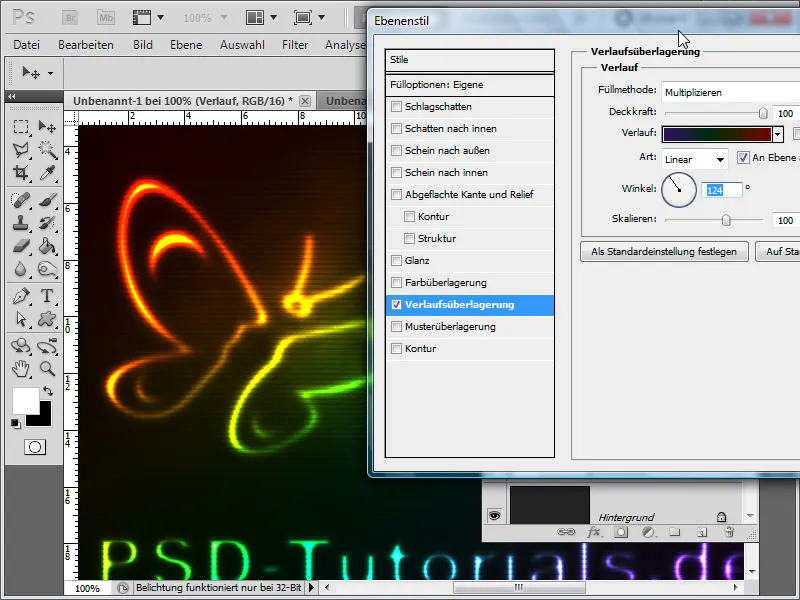Add a layer style via fx icon

pos(593,532)
